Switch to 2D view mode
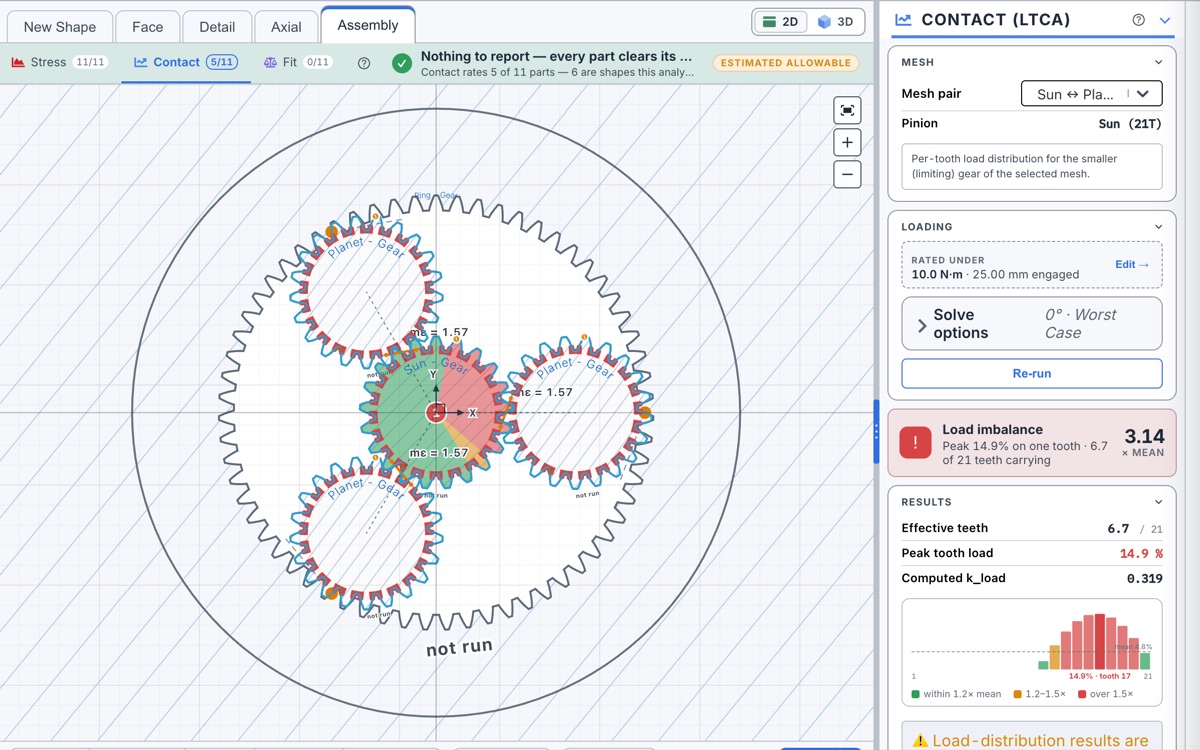1200x750 pixels. 780,21
